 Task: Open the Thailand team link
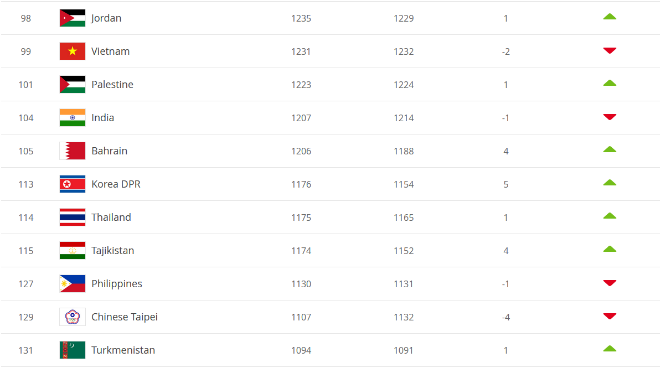click(111, 217)
